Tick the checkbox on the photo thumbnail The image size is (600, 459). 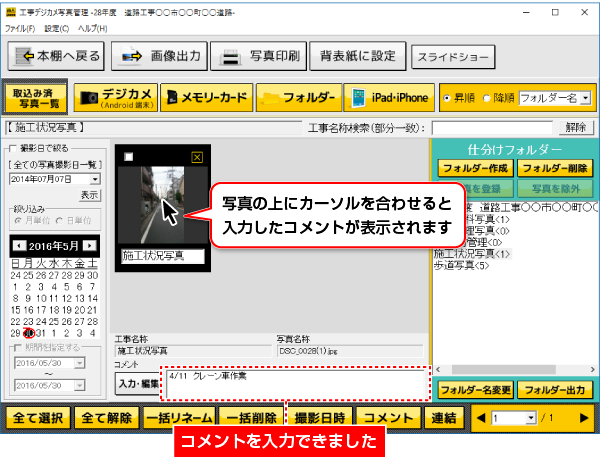(x=128, y=157)
